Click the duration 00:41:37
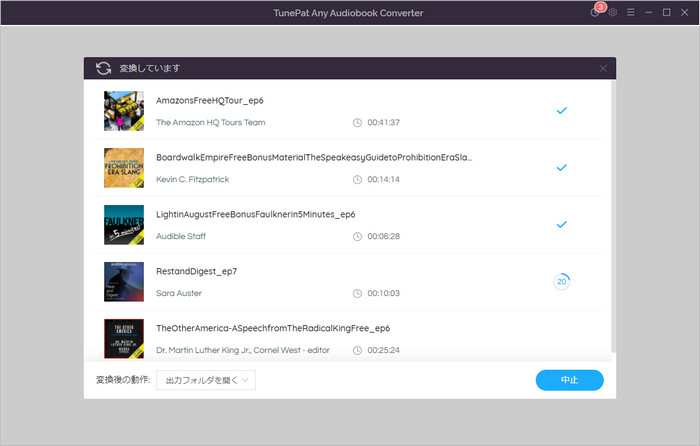The width and height of the screenshot is (700, 446). click(383, 122)
